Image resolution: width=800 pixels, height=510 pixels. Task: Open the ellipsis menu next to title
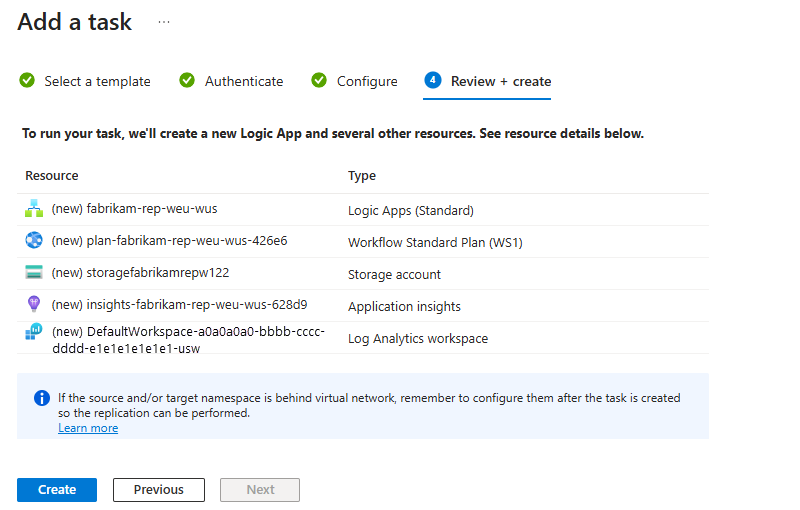(164, 22)
